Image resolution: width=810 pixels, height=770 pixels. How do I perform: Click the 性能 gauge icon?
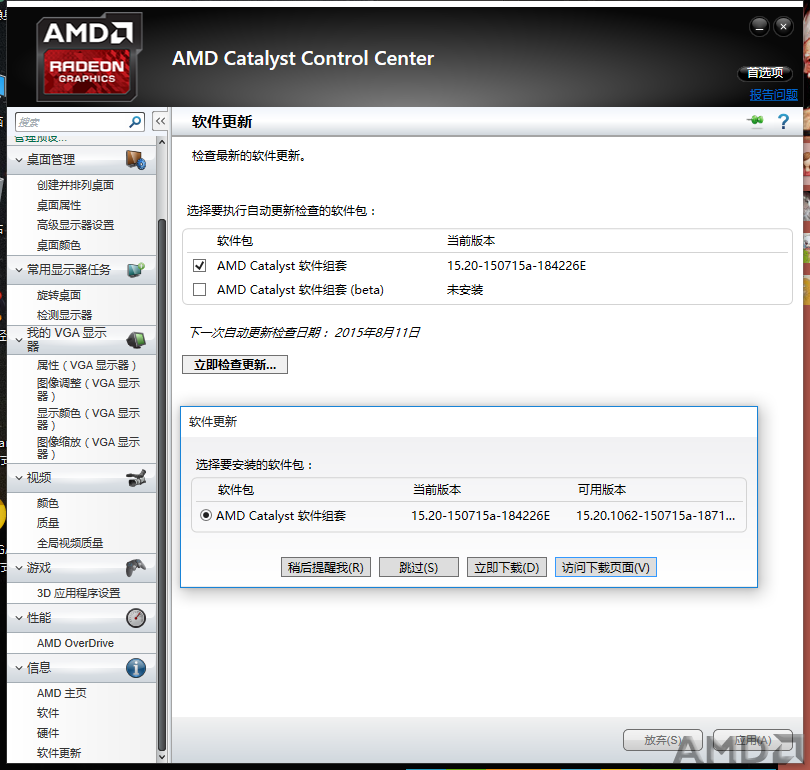click(136, 618)
